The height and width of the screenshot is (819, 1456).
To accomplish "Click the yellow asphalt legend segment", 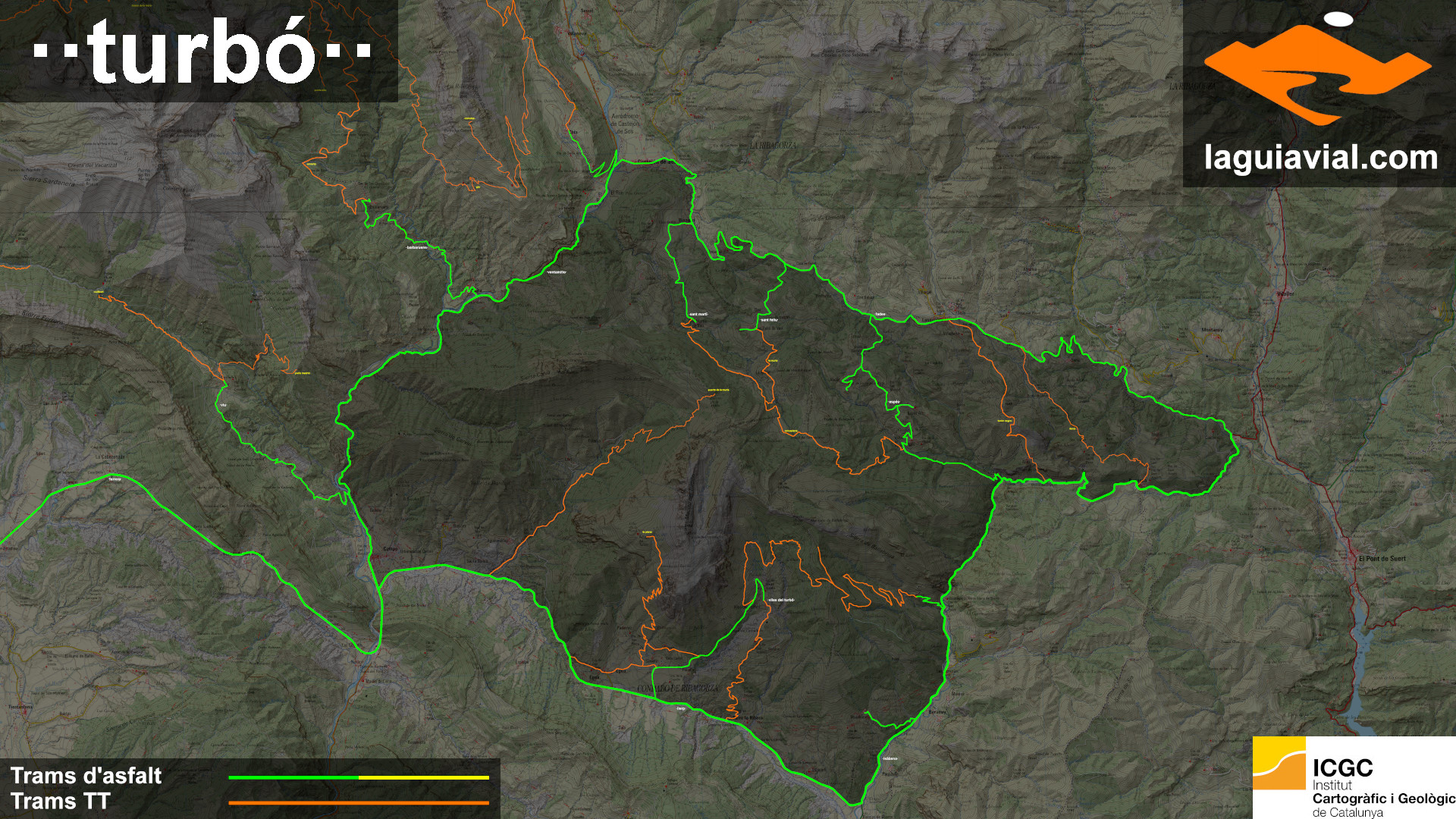I will (x=424, y=777).
